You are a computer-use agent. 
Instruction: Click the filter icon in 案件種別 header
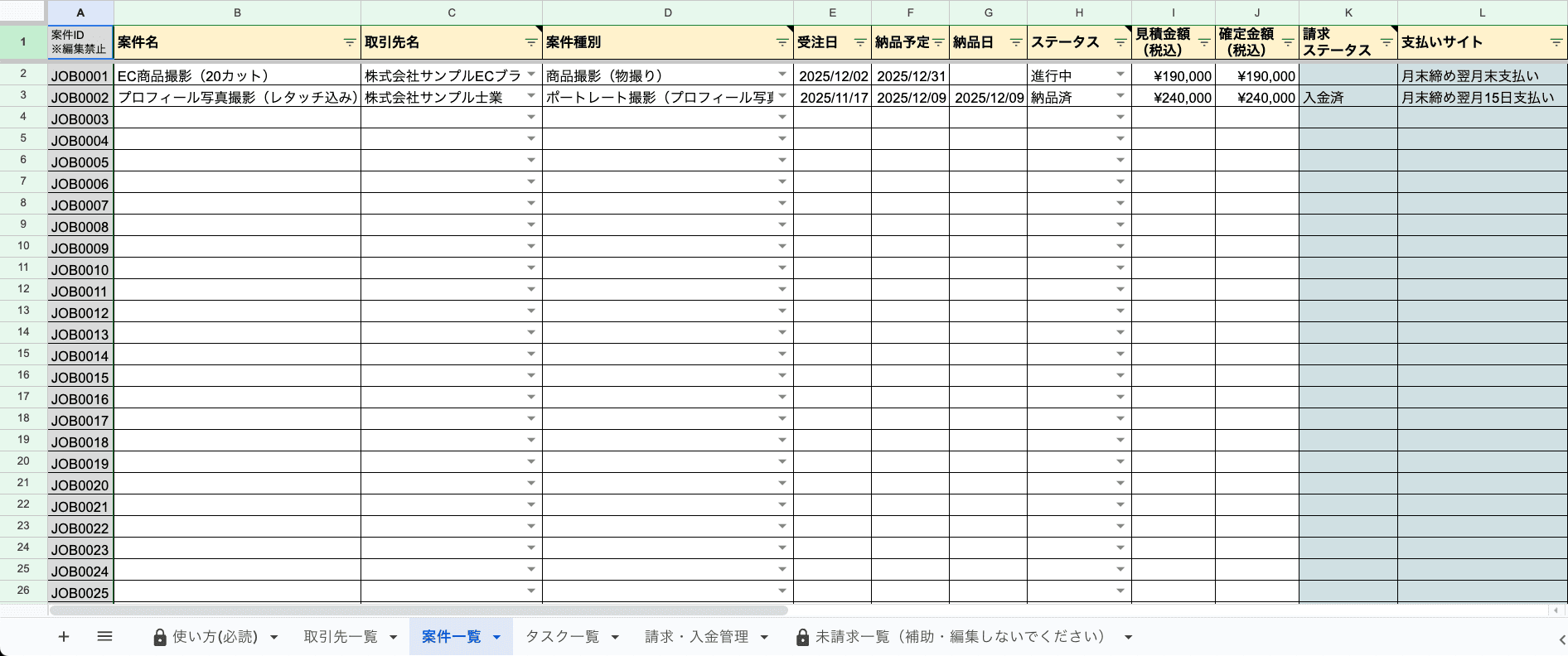tap(782, 43)
